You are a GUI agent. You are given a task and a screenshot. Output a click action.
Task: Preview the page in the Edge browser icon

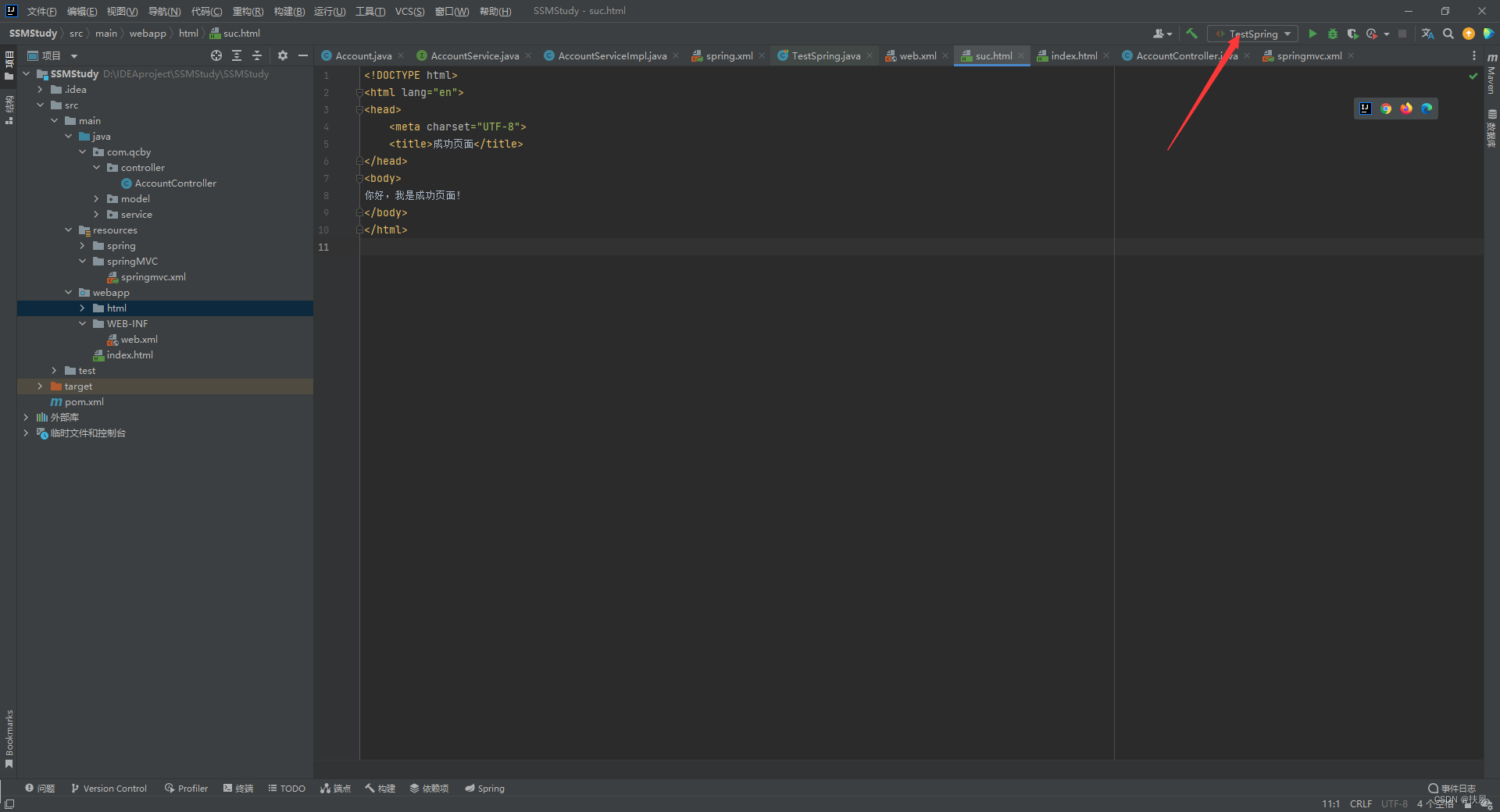click(1427, 109)
